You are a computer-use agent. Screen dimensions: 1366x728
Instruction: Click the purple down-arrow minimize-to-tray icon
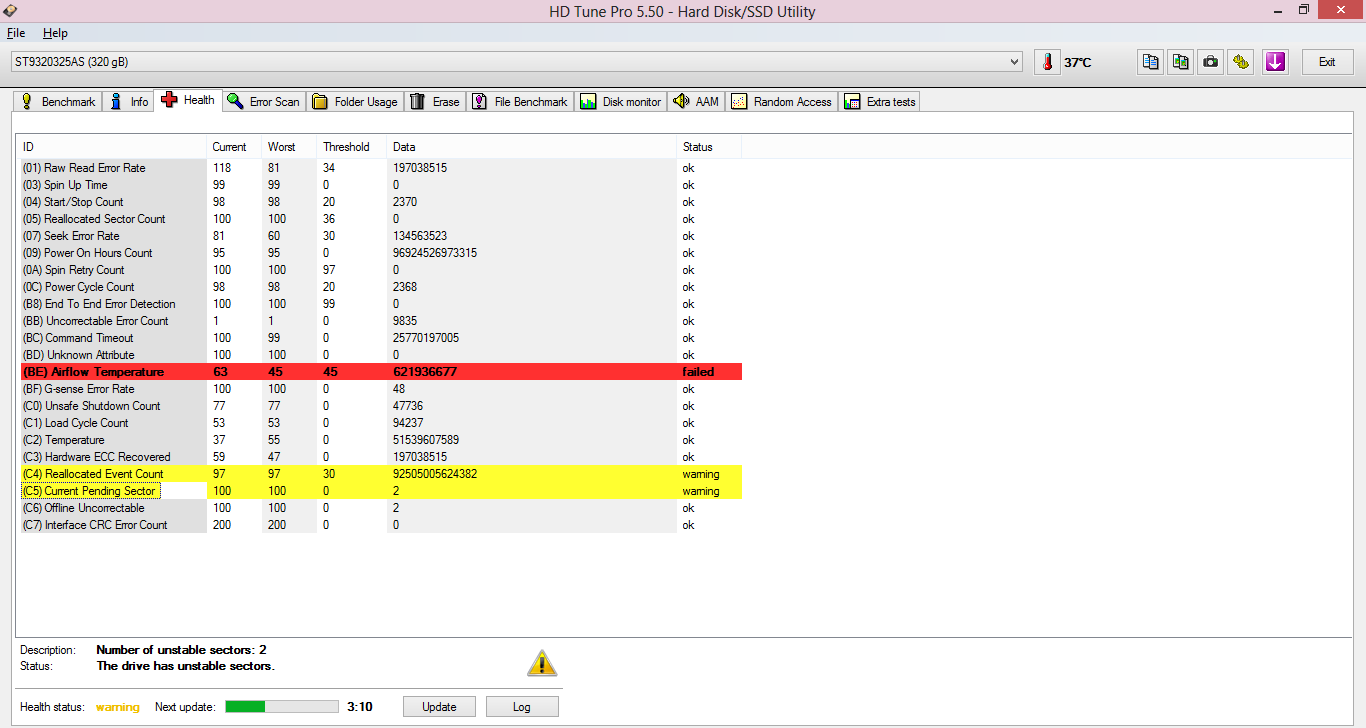pos(1274,62)
